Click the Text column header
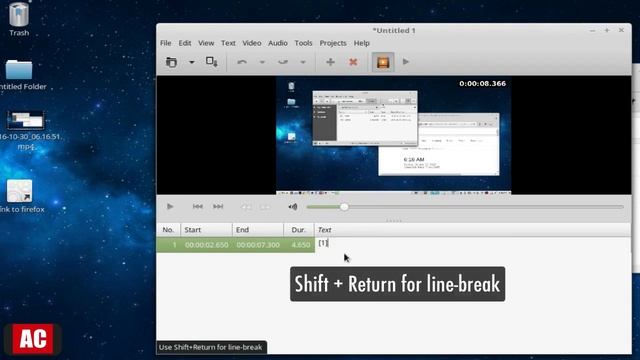This screenshot has width=640, height=360. tap(473, 230)
